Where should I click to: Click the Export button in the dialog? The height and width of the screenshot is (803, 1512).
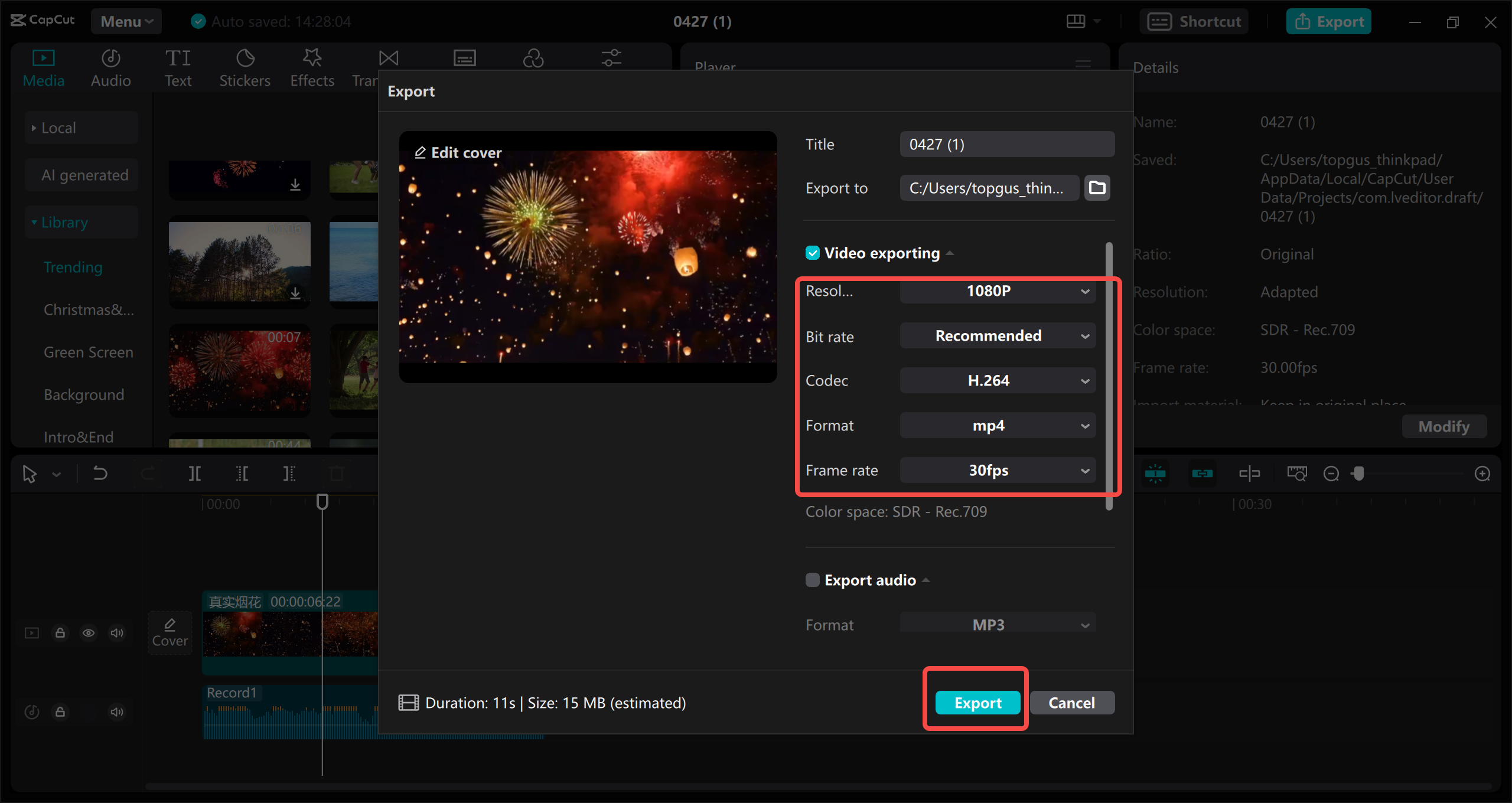click(x=977, y=703)
